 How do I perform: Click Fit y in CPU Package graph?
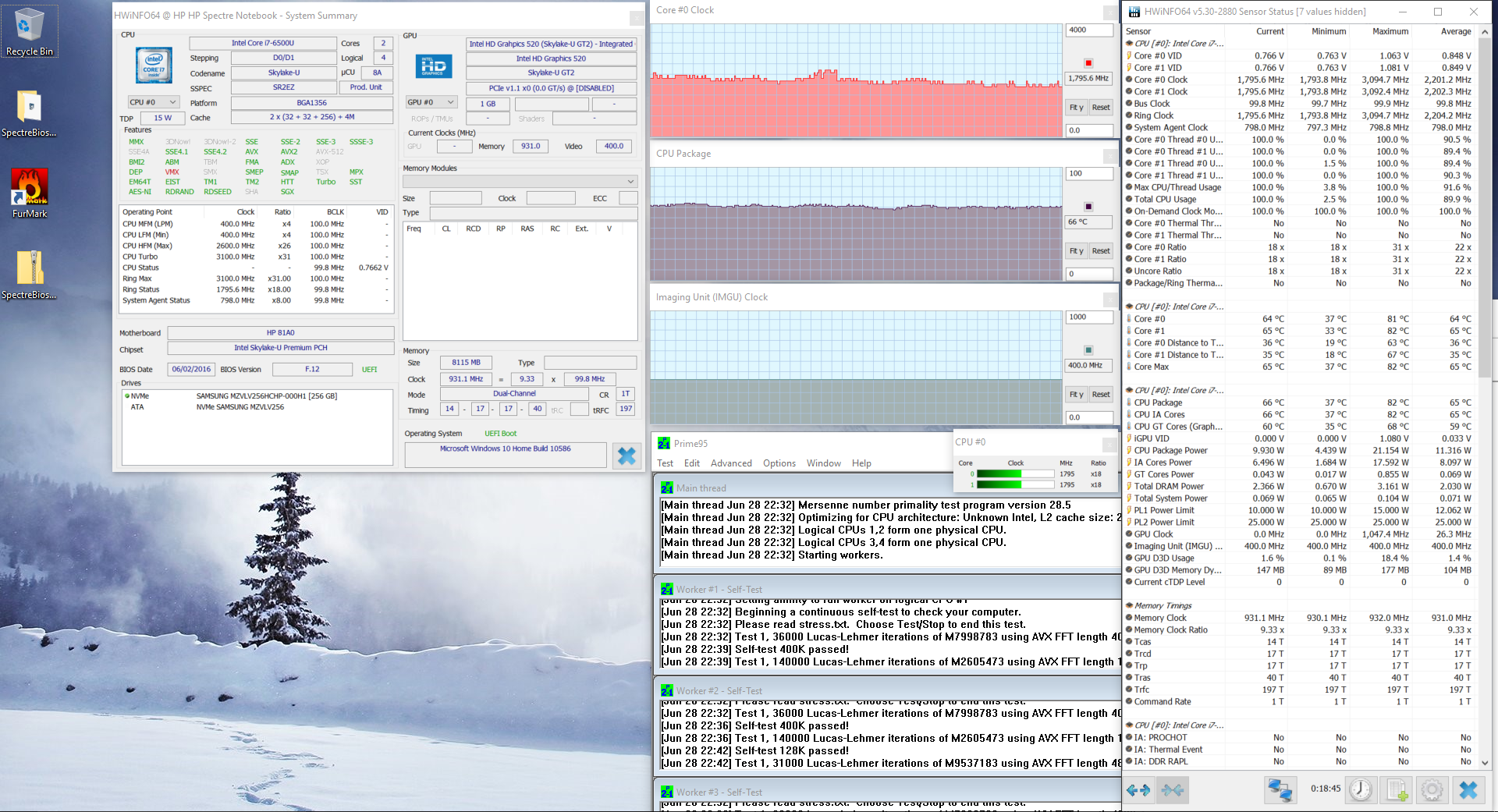point(1076,251)
